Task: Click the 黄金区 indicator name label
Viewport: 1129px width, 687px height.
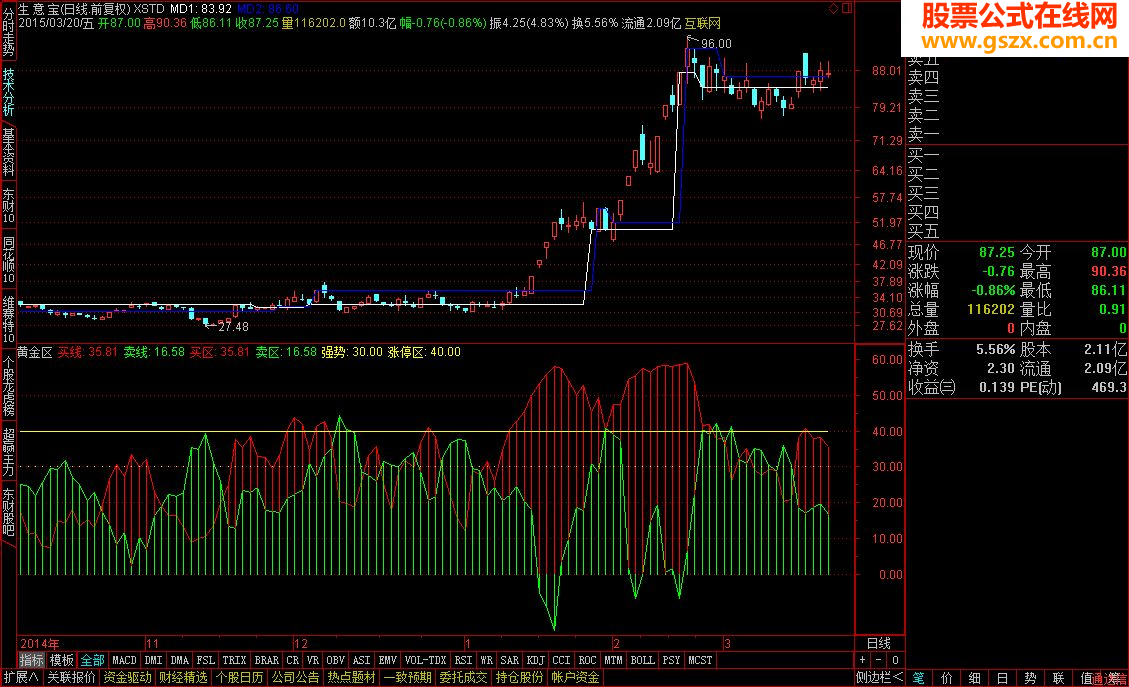Action: click(35, 352)
